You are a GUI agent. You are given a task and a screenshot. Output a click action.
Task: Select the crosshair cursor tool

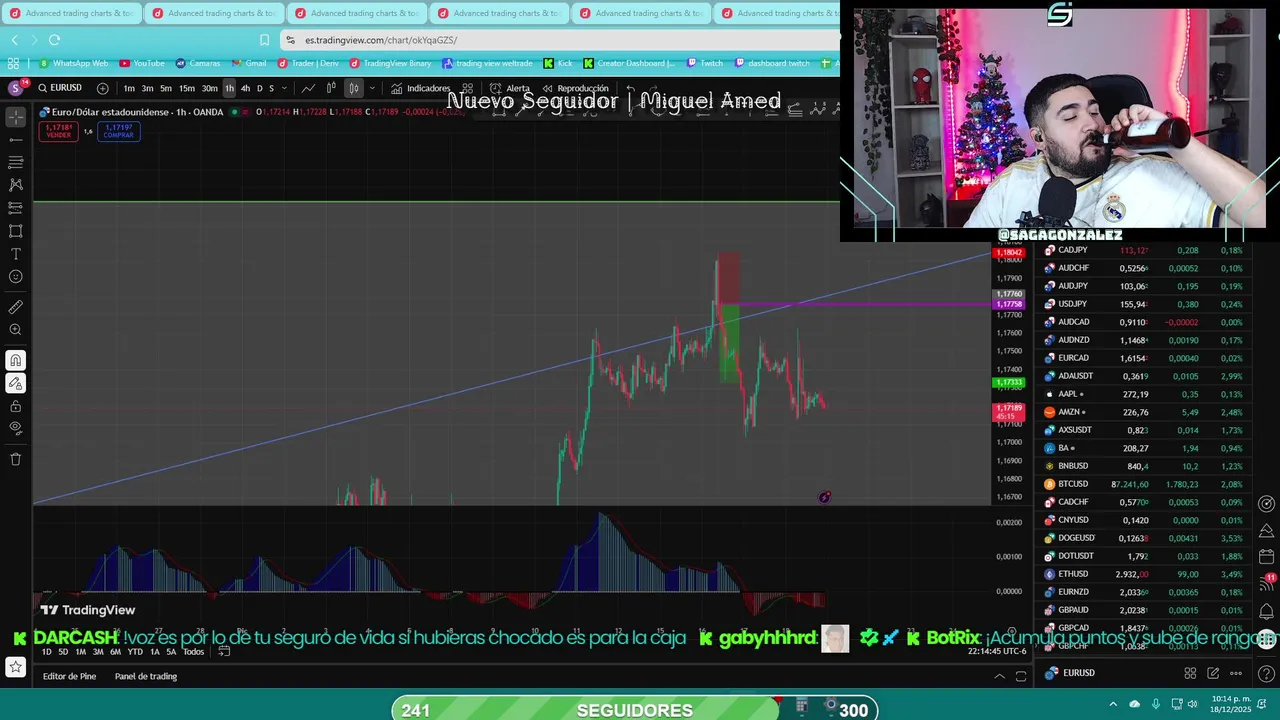coord(16,117)
